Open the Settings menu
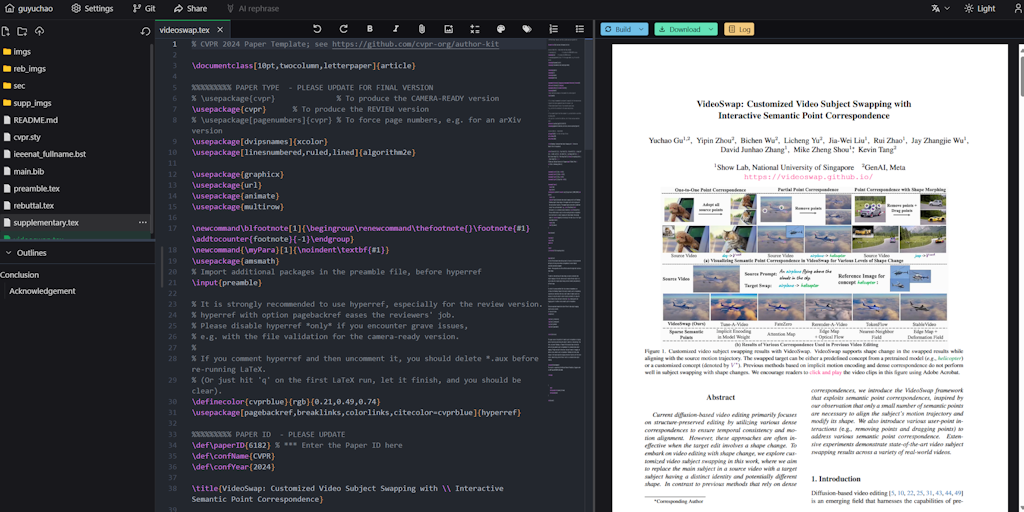The image size is (1024, 512). [90, 8]
